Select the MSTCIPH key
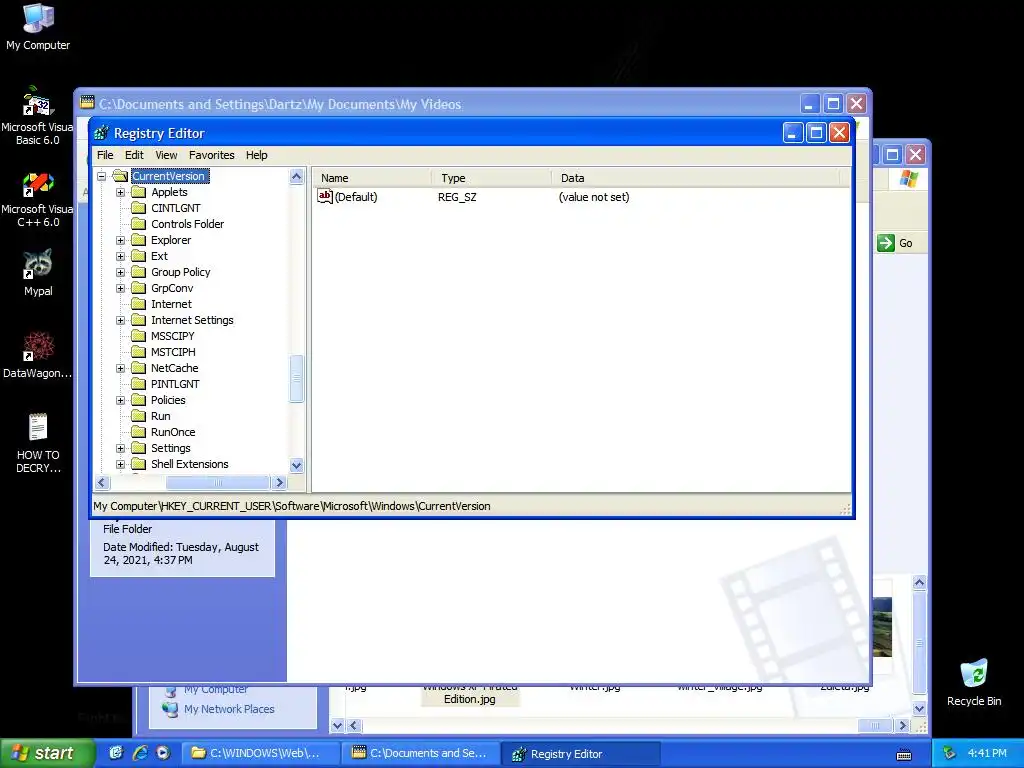The image size is (1024, 768). 173,352
